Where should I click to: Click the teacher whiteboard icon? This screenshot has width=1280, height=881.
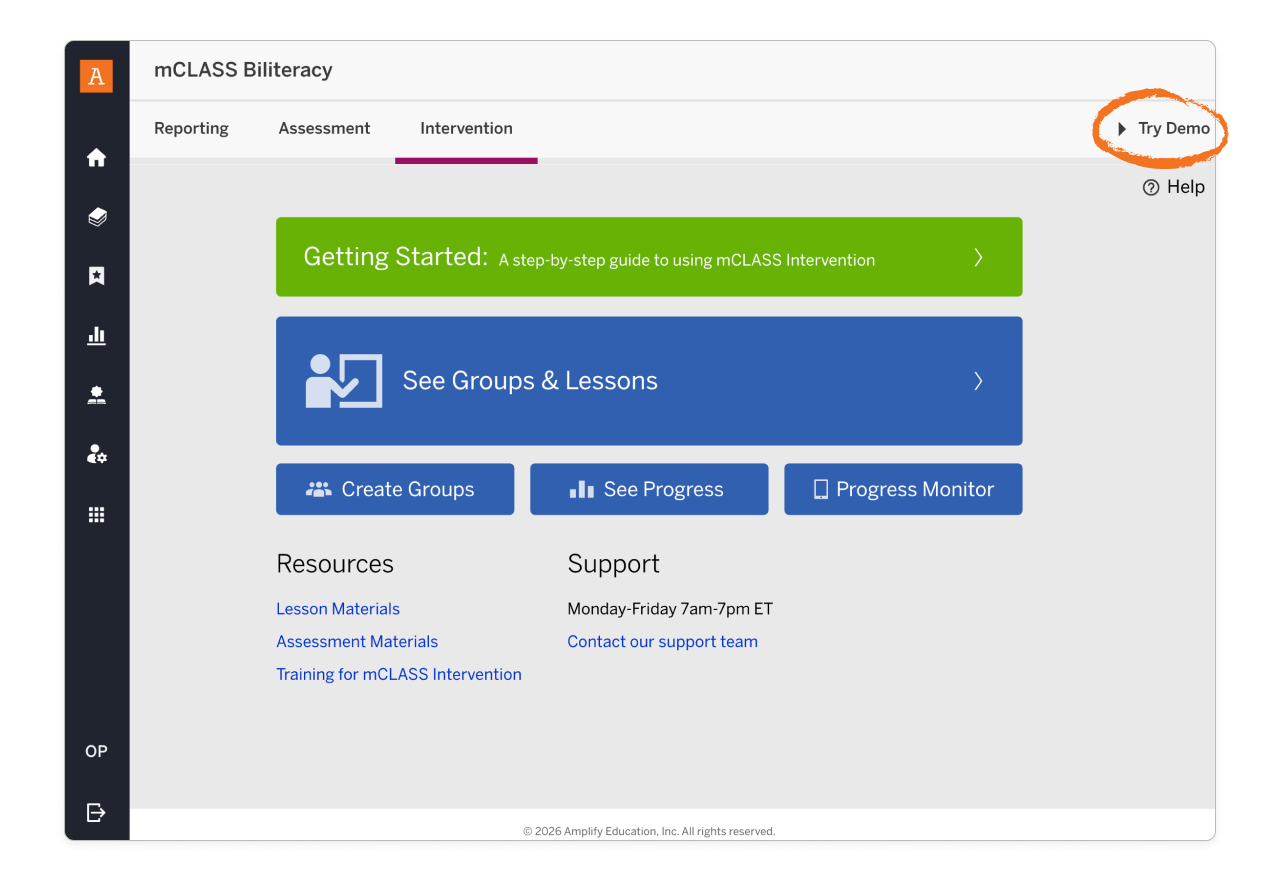pos(344,381)
